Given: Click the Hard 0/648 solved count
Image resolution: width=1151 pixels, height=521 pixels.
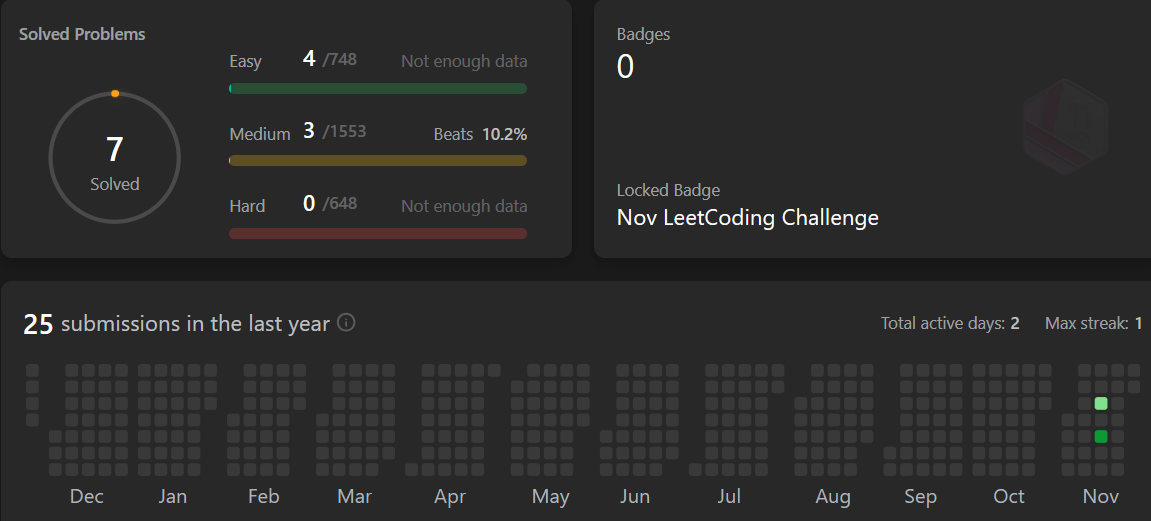Looking at the screenshot, I should click(x=329, y=204).
